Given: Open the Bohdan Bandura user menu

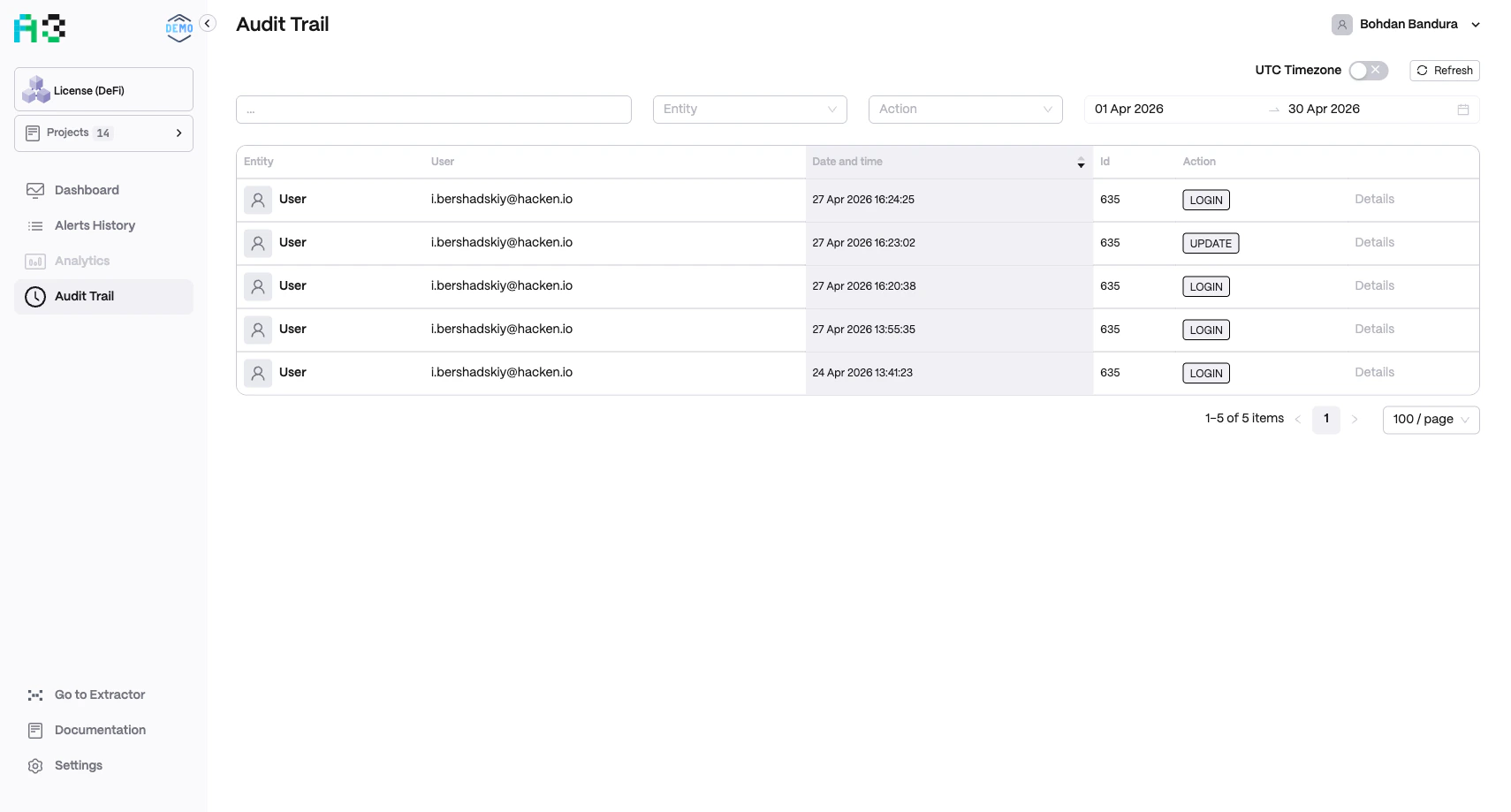Looking at the screenshot, I should [1406, 25].
